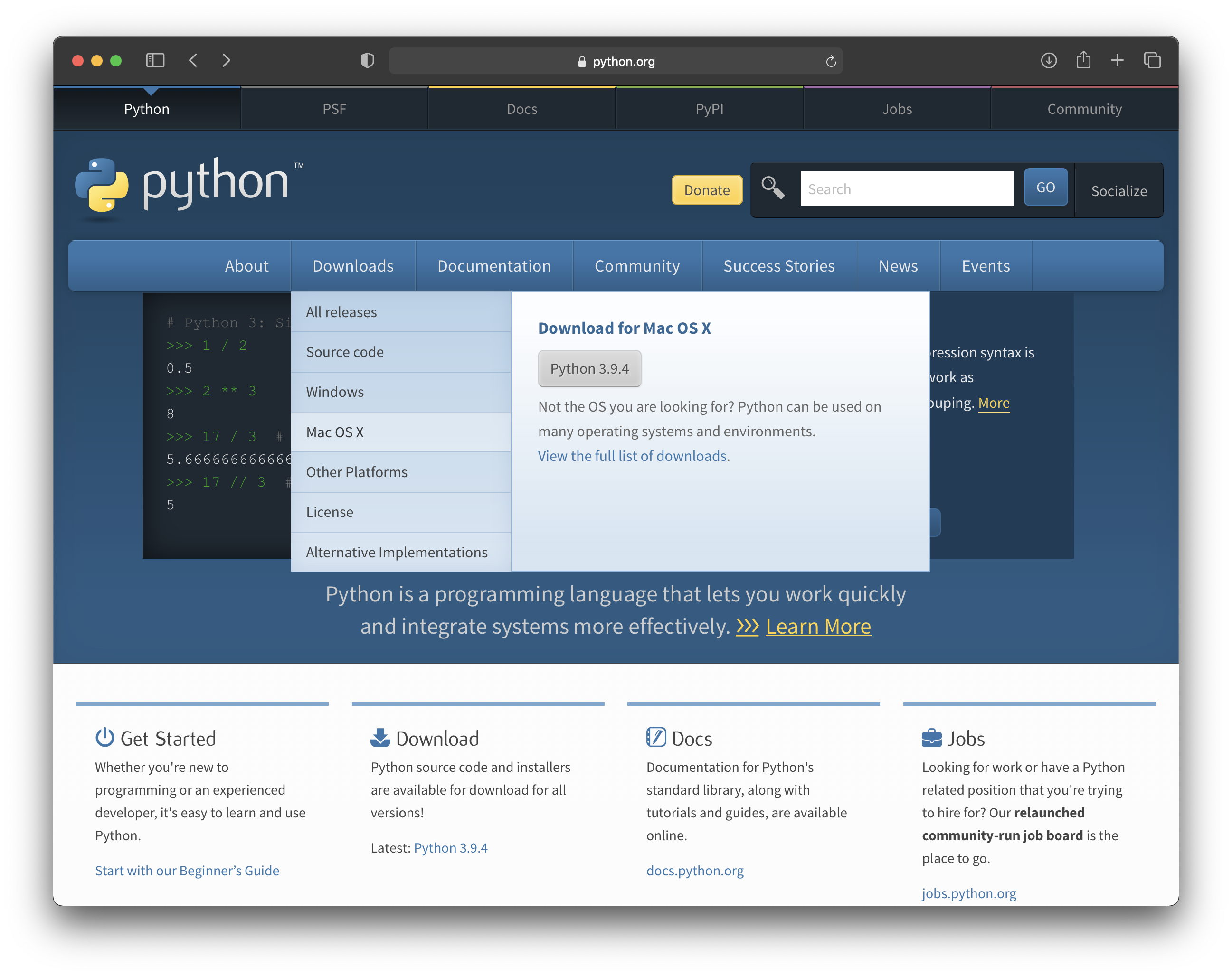1232x976 pixels.
Task: Open the Events navigation menu
Action: coord(986,265)
